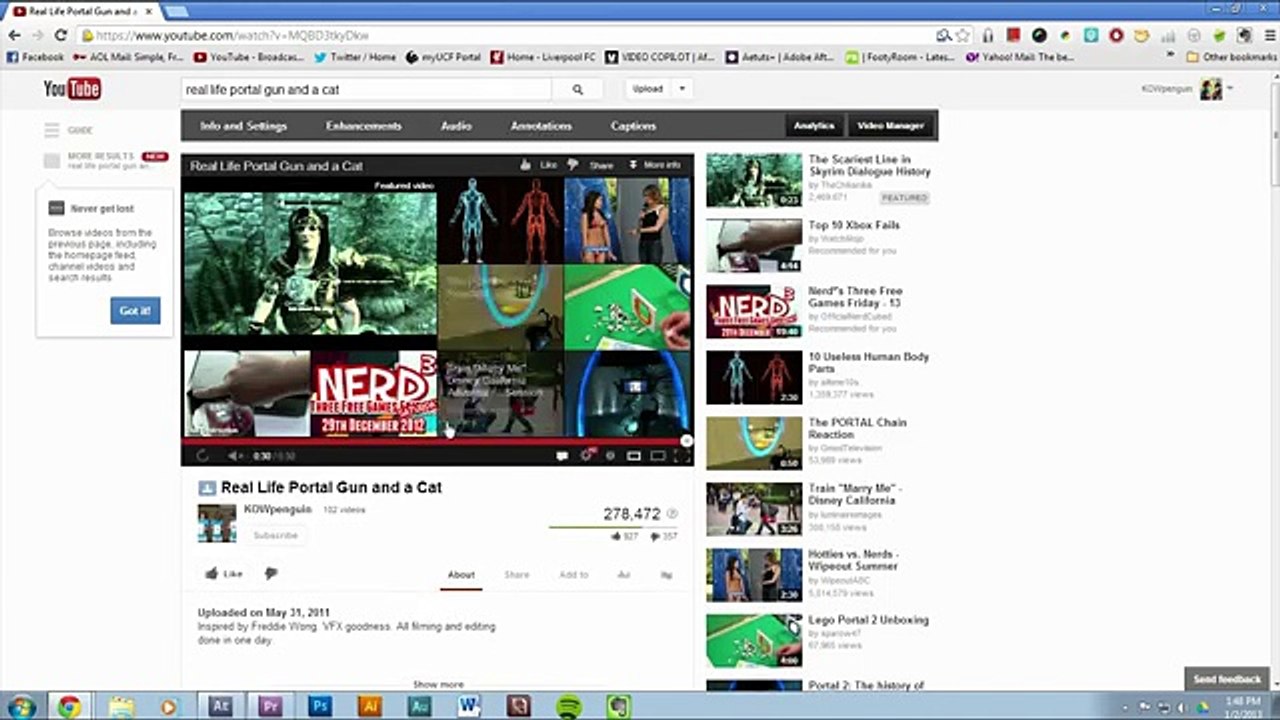Image resolution: width=1280 pixels, height=720 pixels.
Task: Click the Like button below the video
Action: click(x=224, y=574)
